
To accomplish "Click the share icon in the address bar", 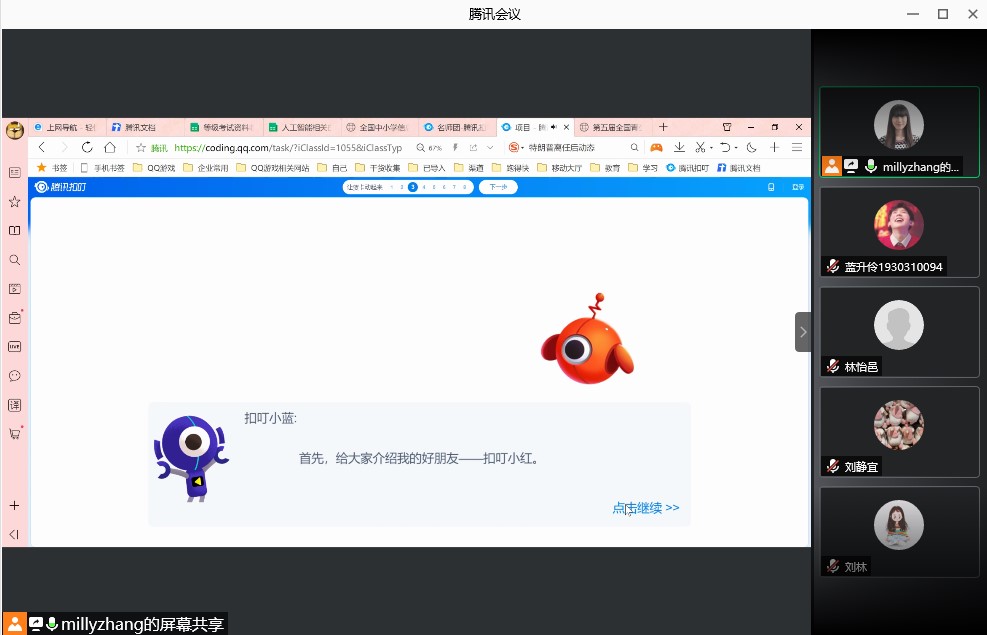I will pos(473,147).
